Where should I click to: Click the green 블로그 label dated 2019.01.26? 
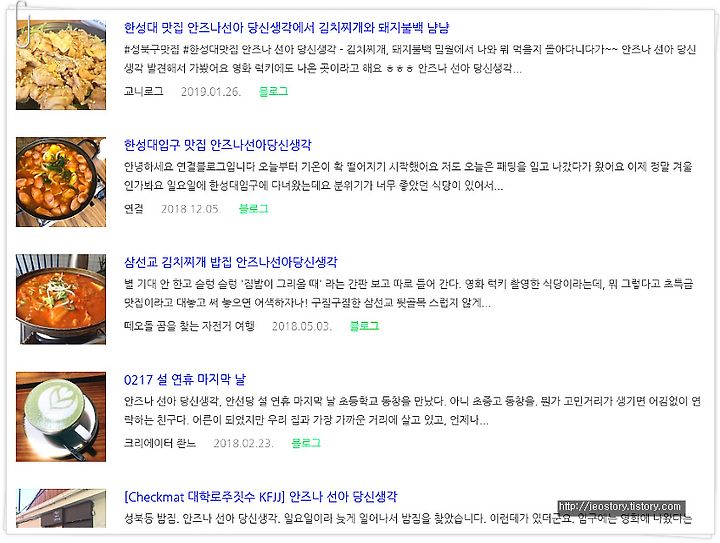(x=273, y=91)
